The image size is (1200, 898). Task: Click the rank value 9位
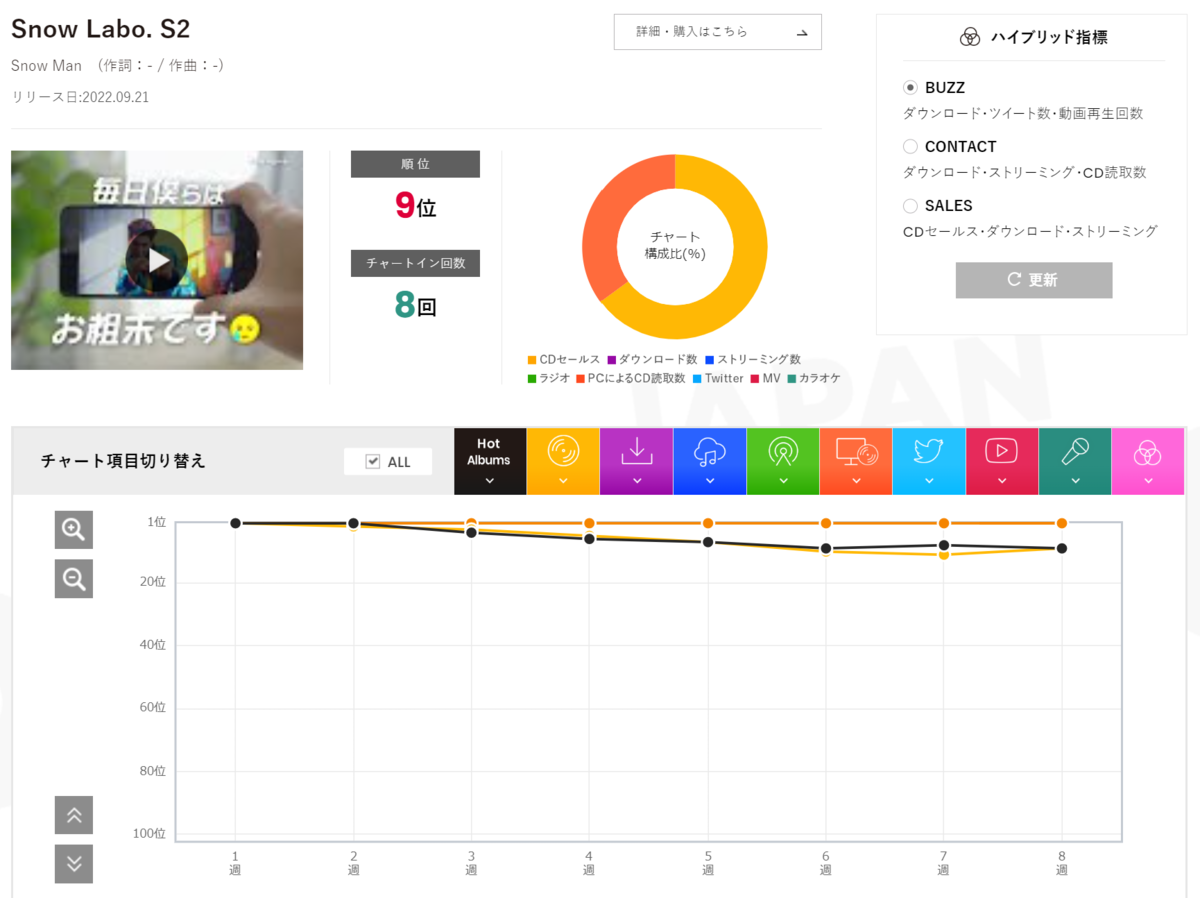point(415,206)
